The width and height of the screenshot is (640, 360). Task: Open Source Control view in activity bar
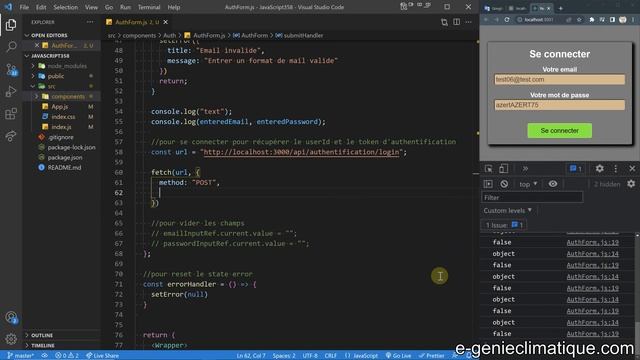pos(11,69)
